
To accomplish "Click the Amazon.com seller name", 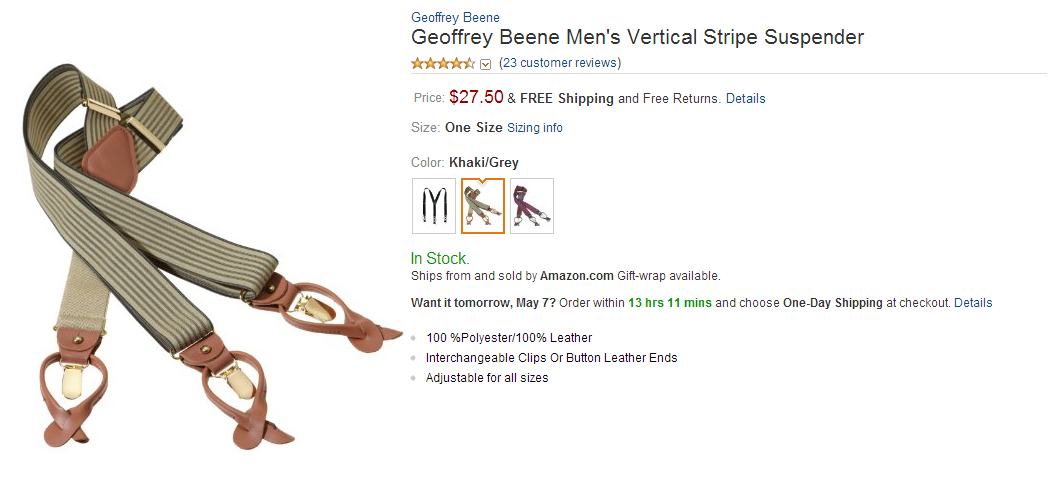I will pyautogui.click(x=576, y=276).
